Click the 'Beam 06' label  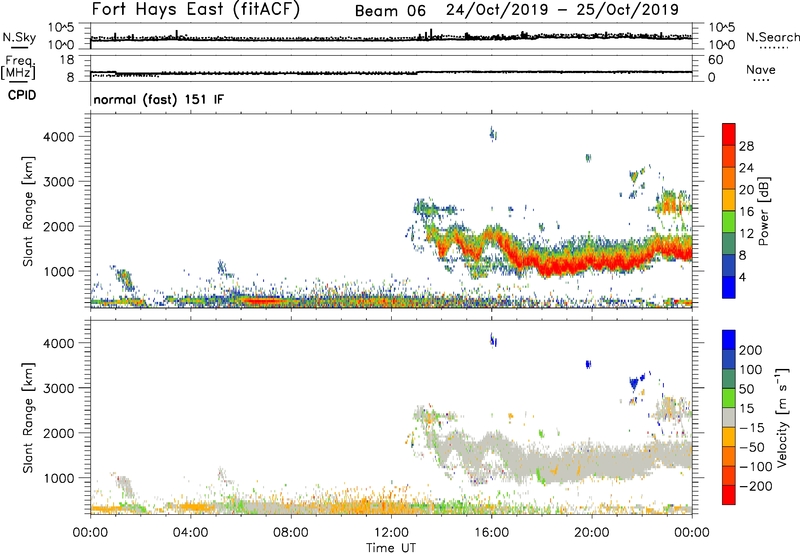390,11
